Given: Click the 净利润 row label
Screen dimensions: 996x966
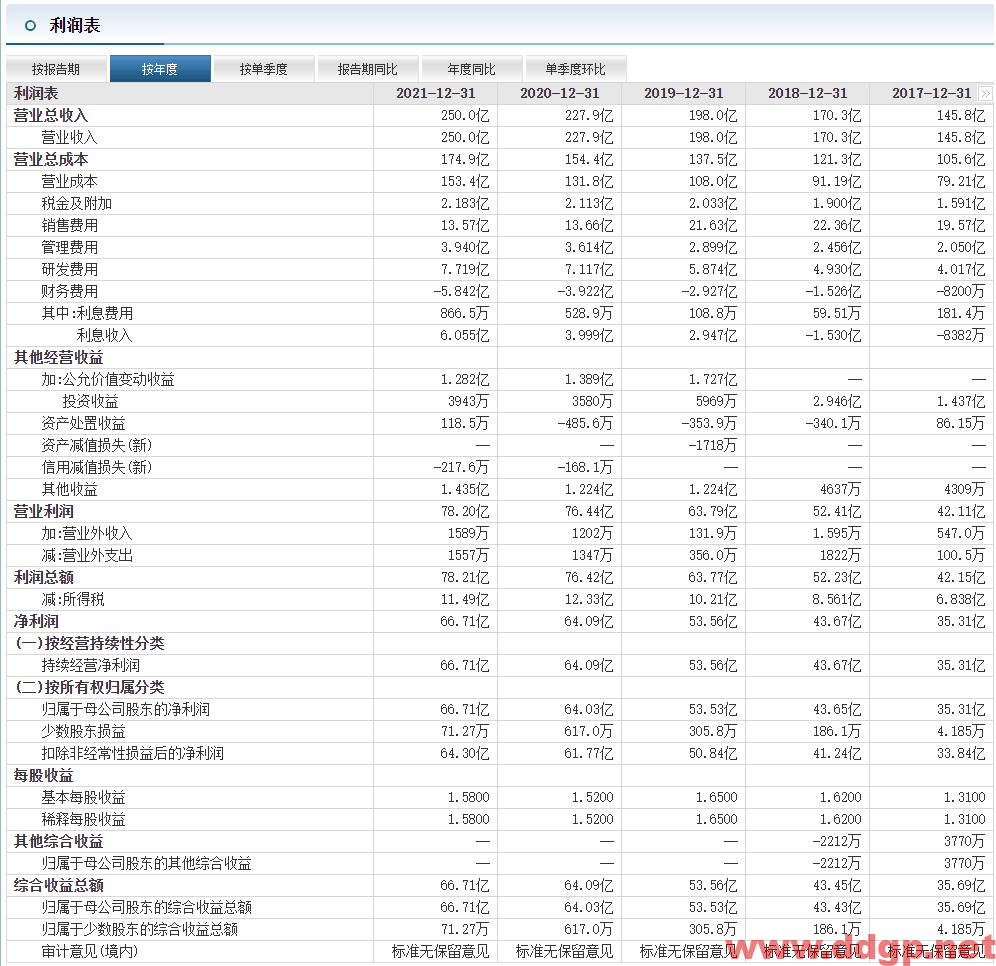Looking at the screenshot, I should point(36,622).
